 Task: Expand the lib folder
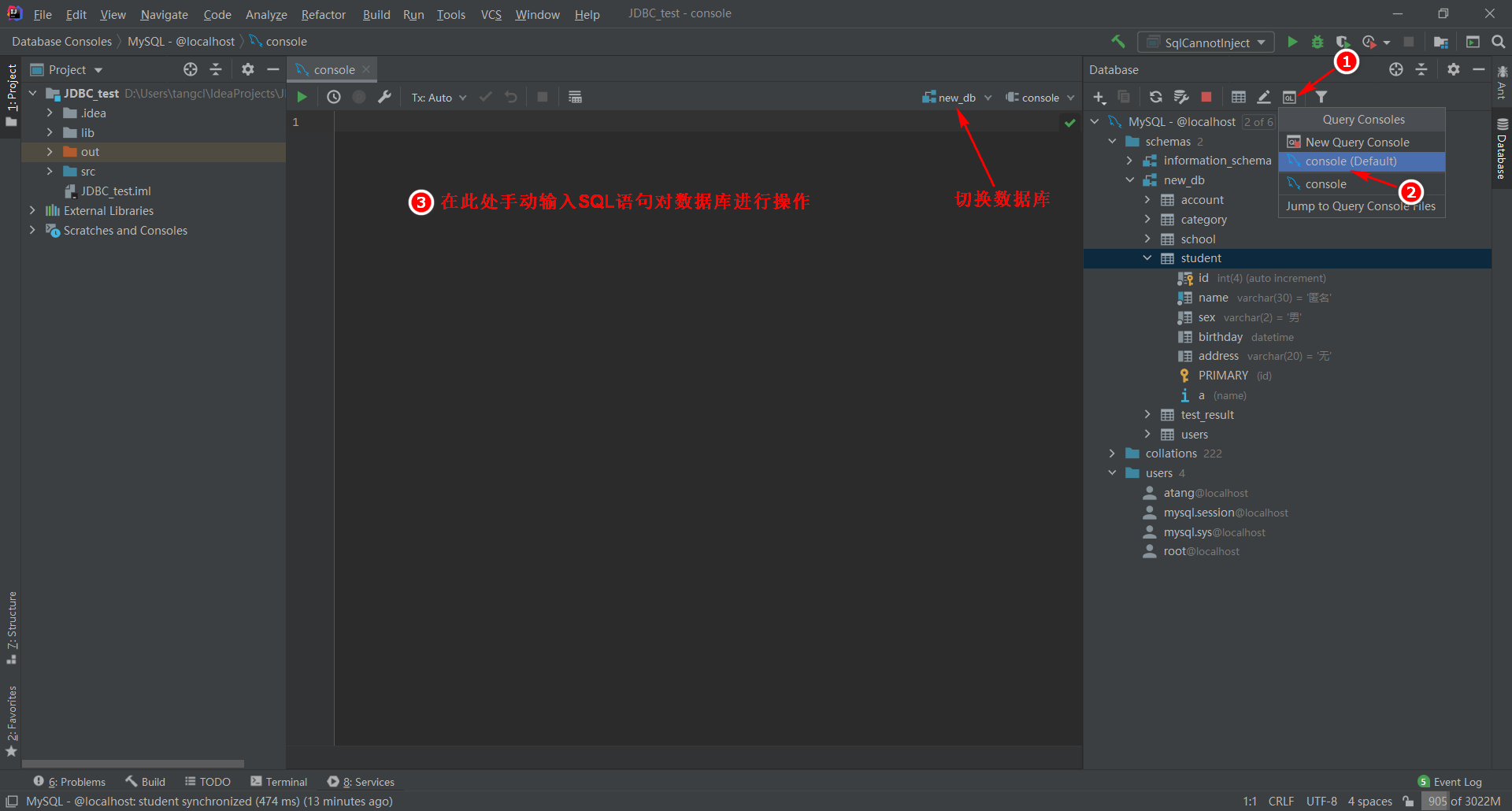pyautogui.click(x=50, y=132)
